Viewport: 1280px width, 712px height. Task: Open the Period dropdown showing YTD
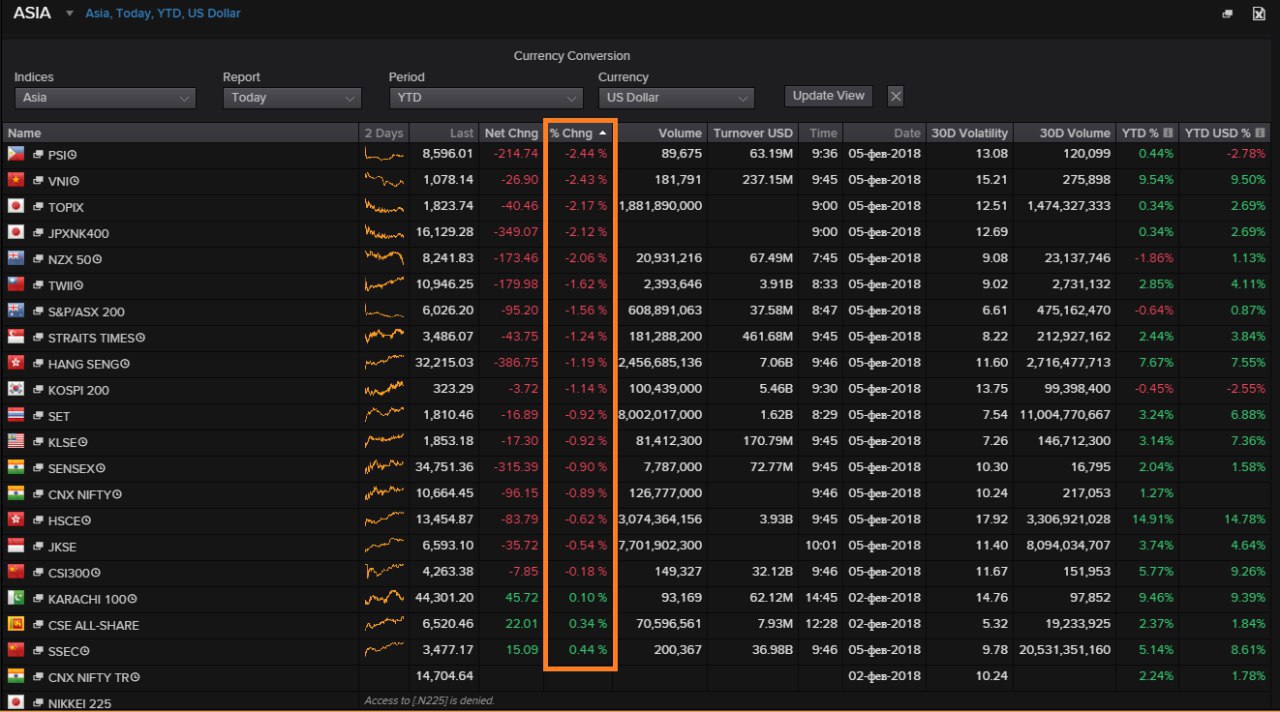(486, 98)
